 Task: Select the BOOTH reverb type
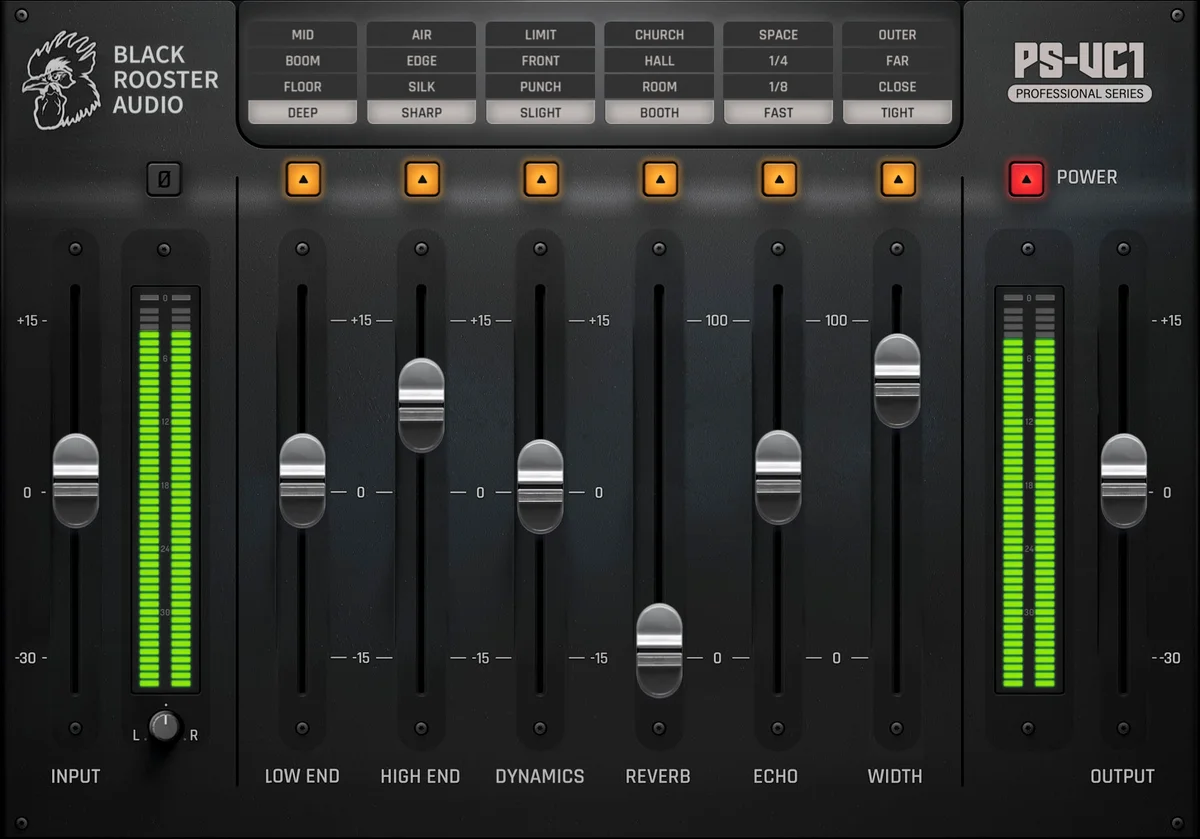(x=659, y=112)
